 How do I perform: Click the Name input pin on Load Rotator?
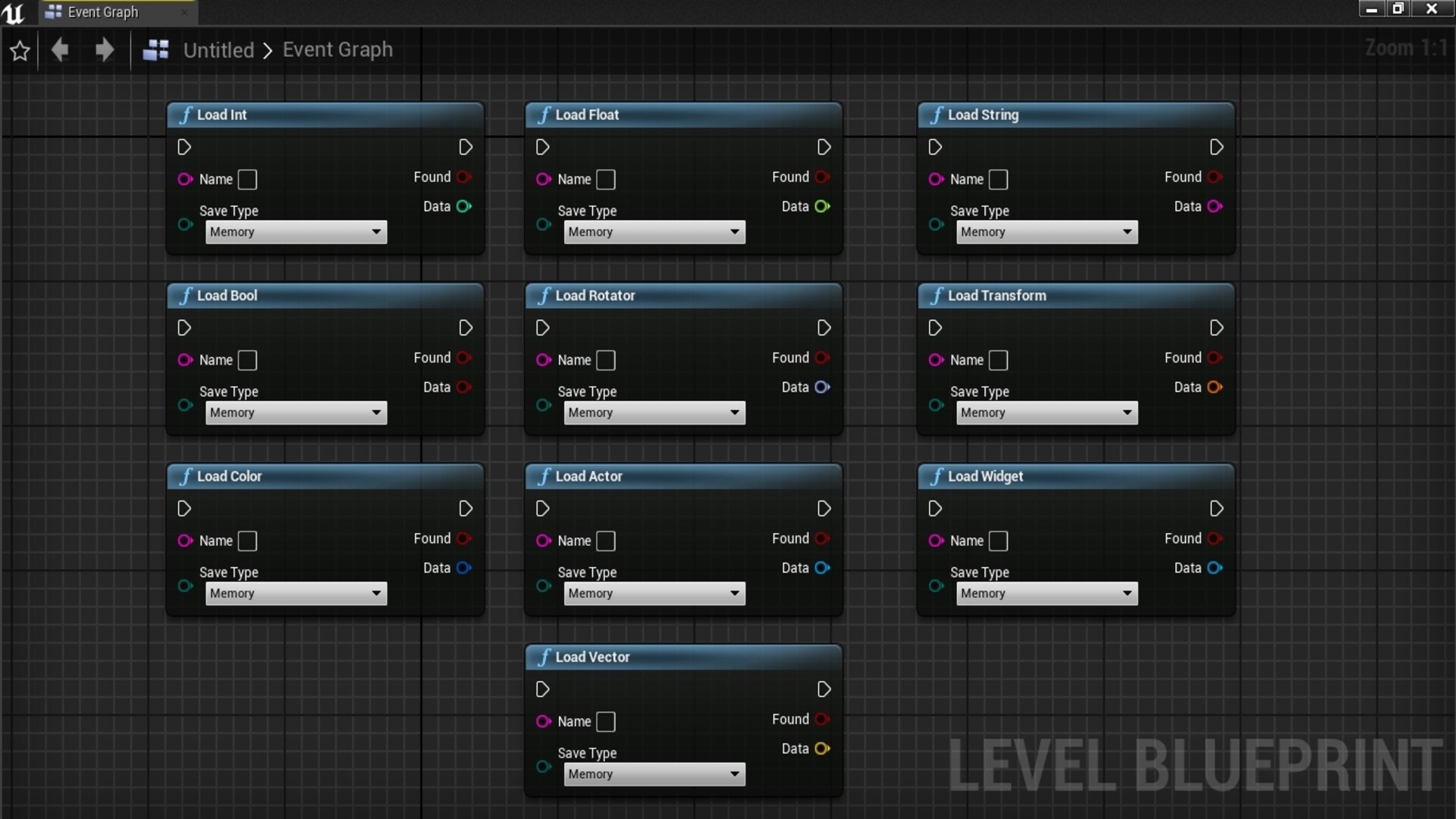543,360
